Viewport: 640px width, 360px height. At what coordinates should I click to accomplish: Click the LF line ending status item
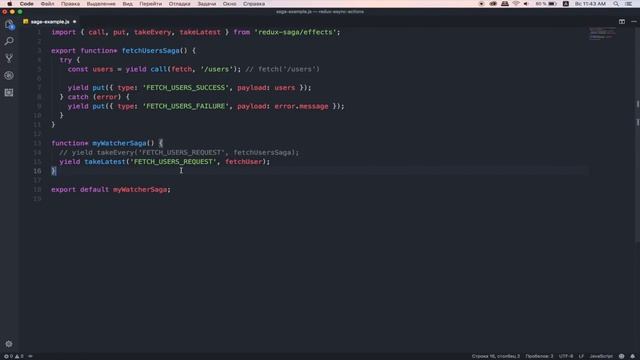click(x=581, y=356)
